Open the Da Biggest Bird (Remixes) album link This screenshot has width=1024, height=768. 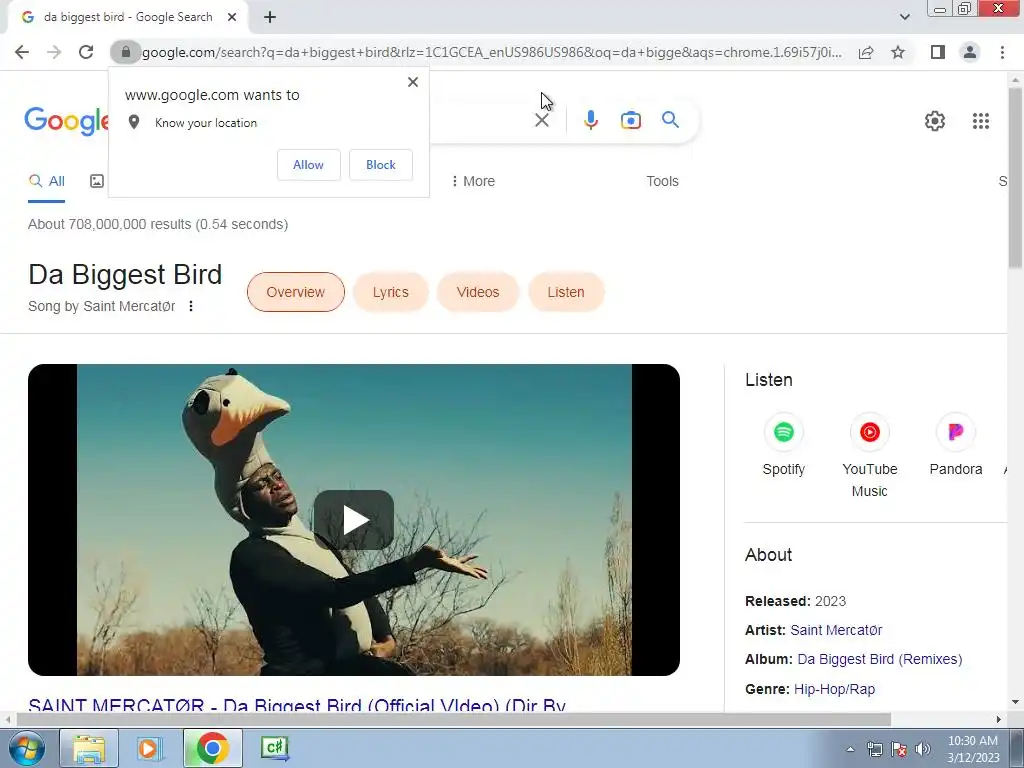pyautogui.click(x=880, y=660)
